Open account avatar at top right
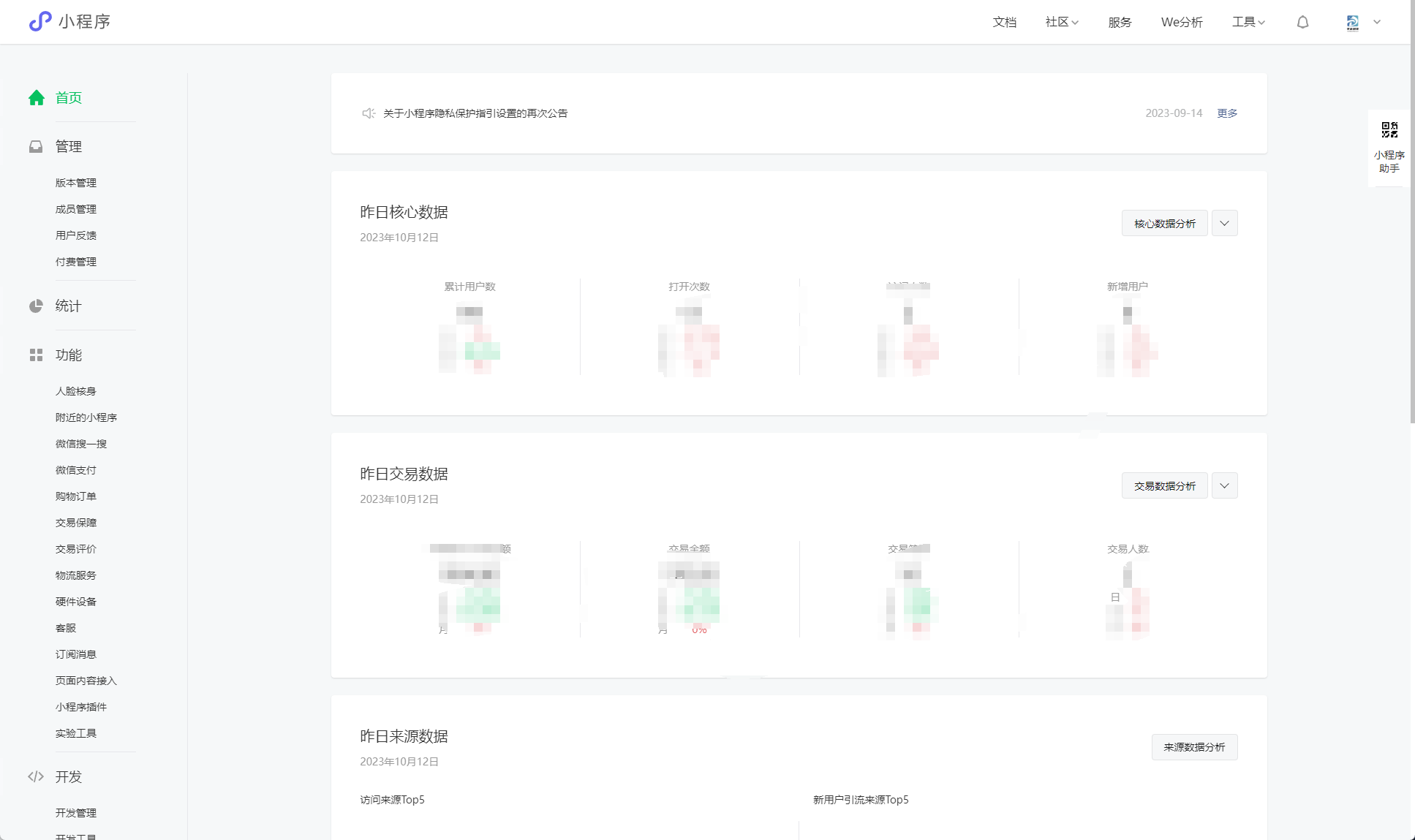Image resolution: width=1415 pixels, height=840 pixels. [x=1353, y=23]
